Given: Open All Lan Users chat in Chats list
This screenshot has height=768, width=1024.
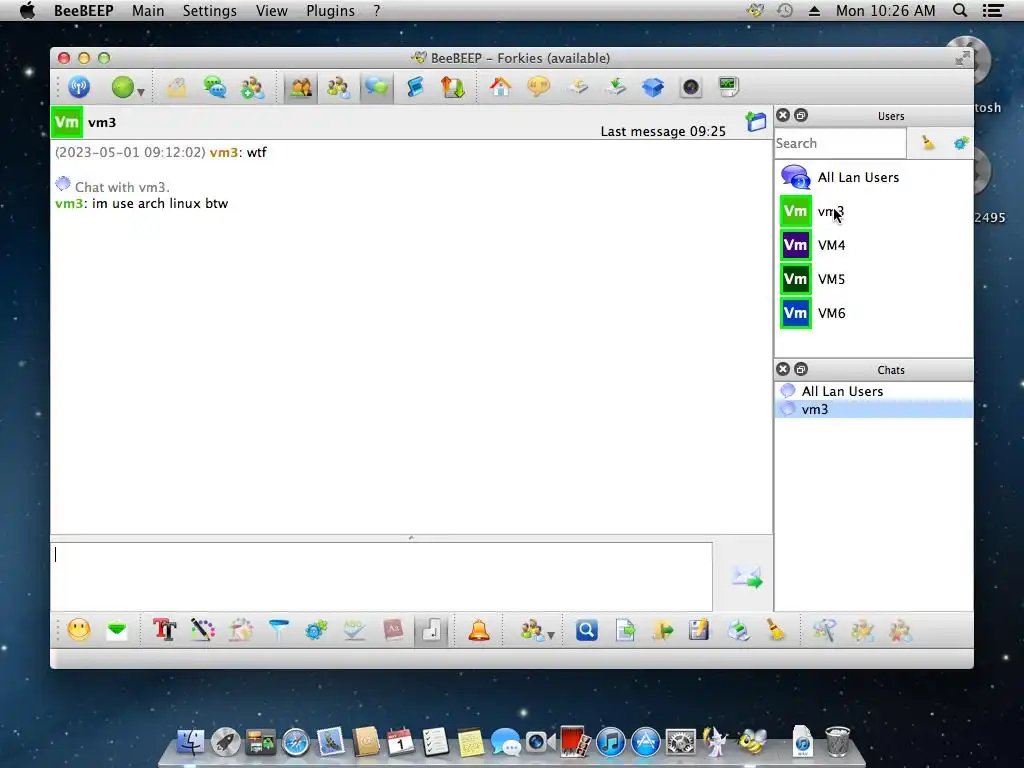Looking at the screenshot, I should click(874, 391).
